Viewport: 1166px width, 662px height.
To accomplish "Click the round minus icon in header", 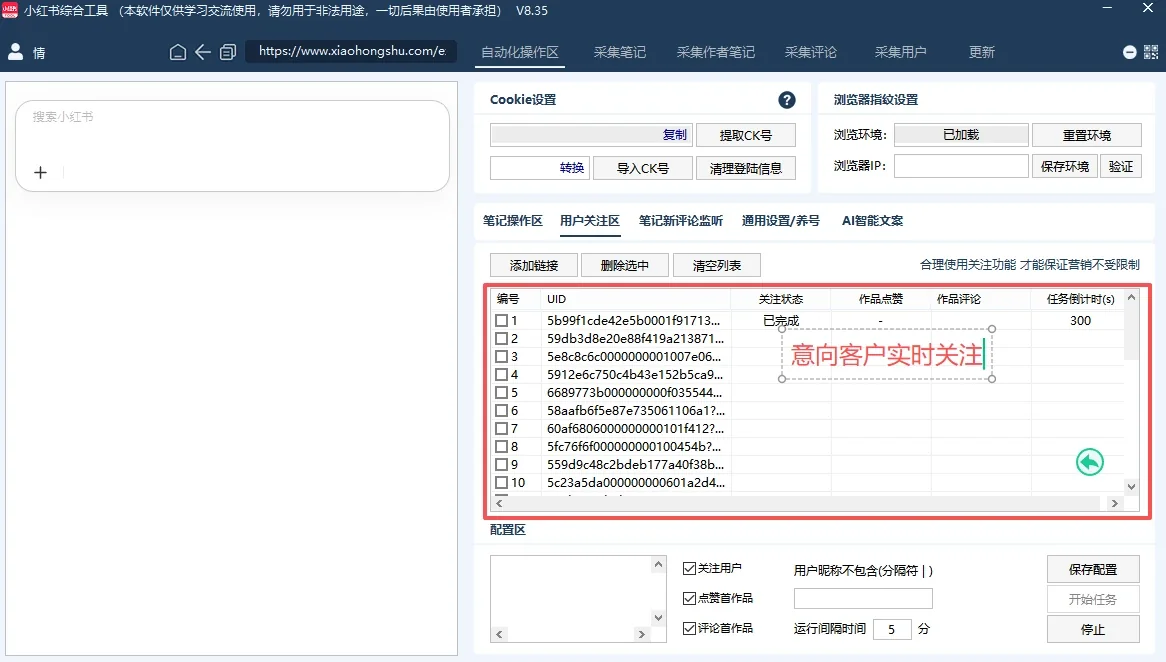I will pos(1130,52).
